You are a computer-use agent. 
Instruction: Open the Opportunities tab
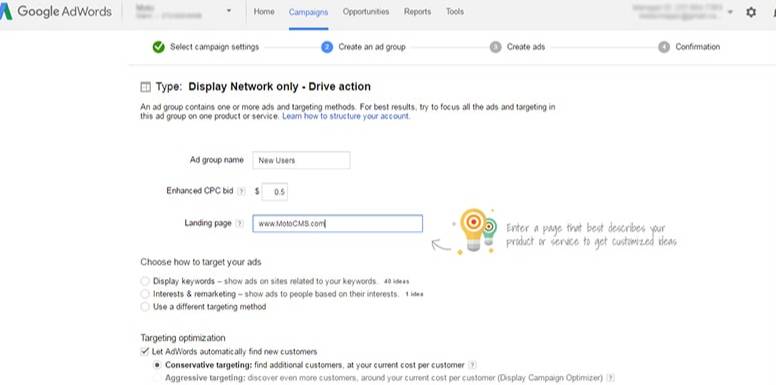(366, 11)
